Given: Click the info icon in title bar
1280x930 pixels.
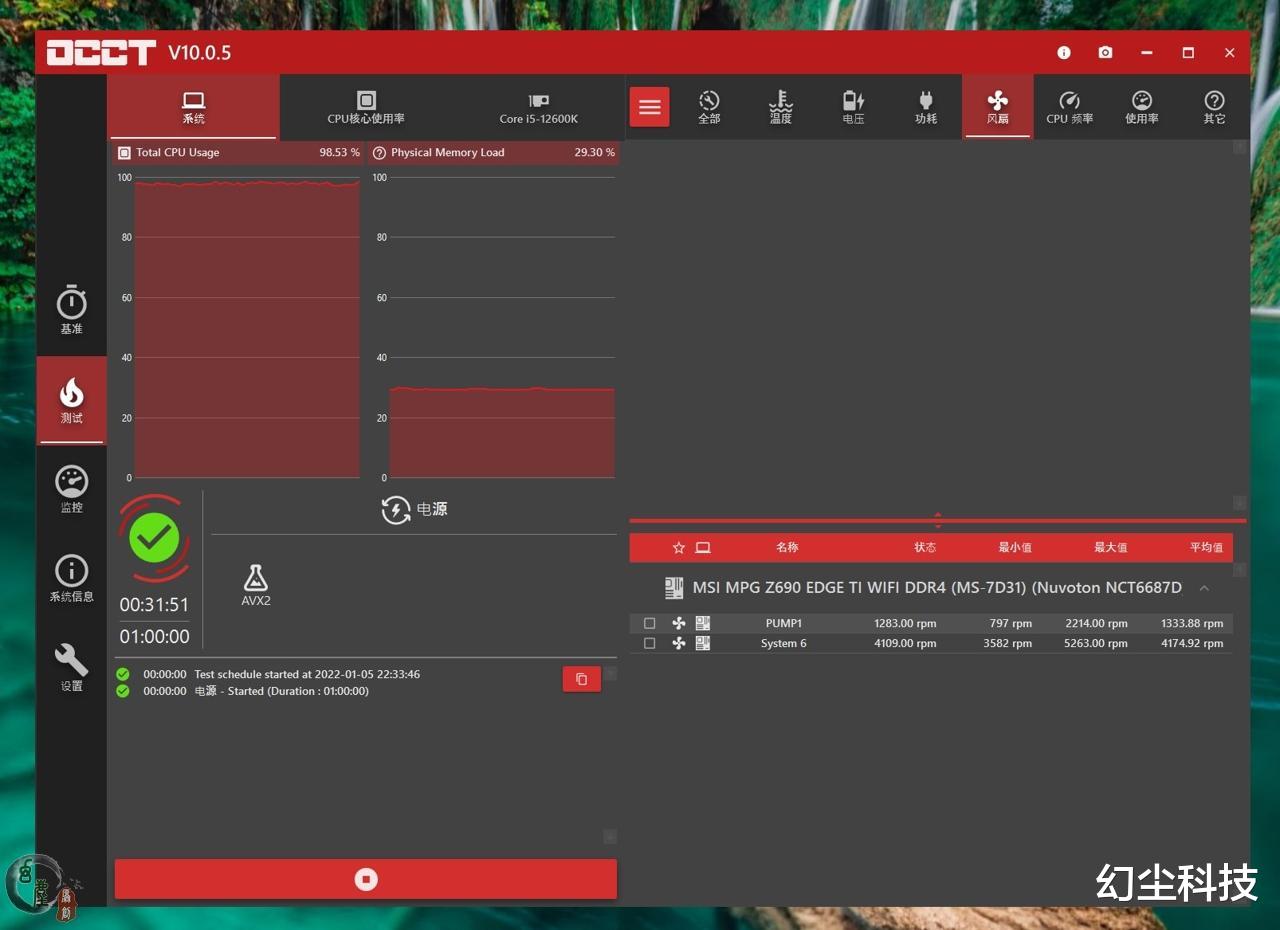Looking at the screenshot, I should 1064,53.
